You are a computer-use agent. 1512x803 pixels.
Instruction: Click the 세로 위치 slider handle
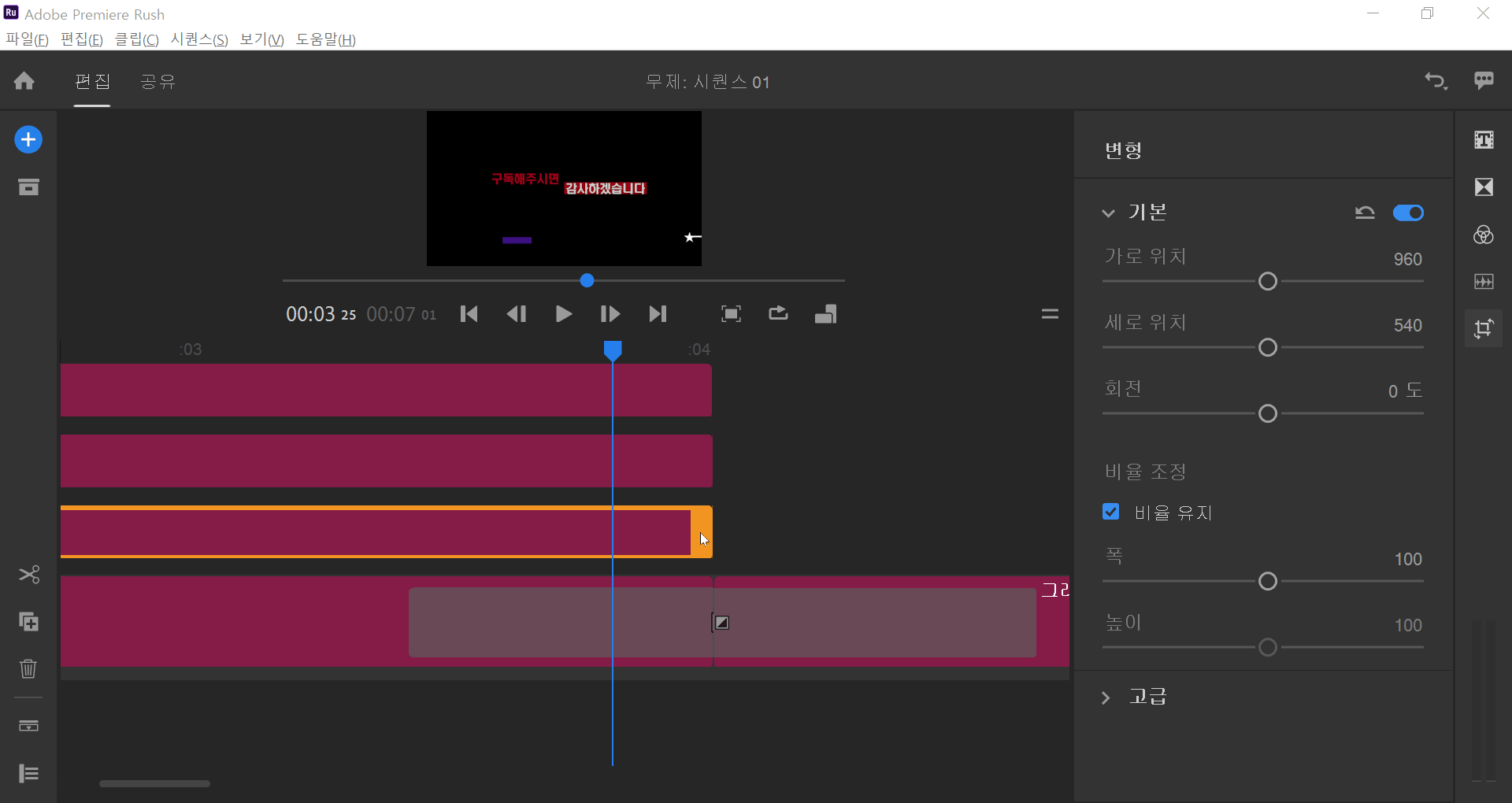coord(1268,347)
